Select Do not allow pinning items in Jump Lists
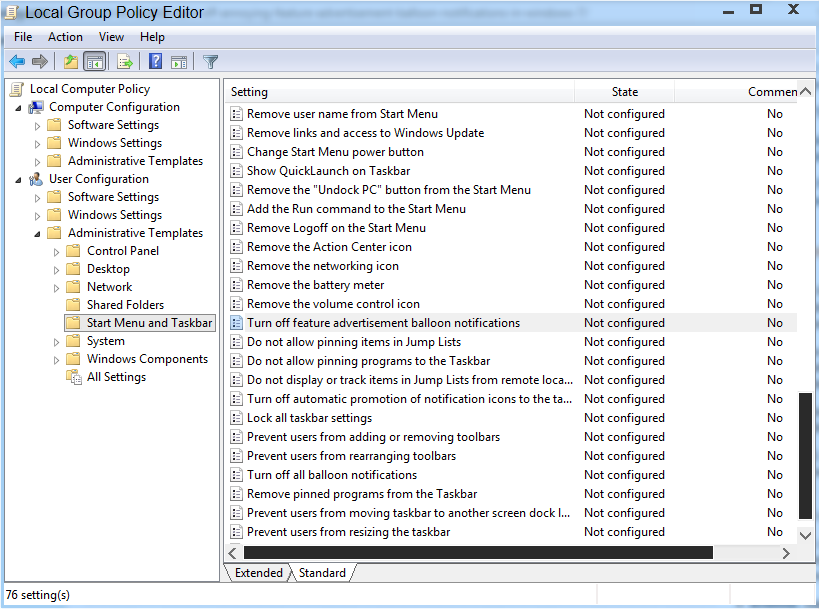Screen dimensions: 819x609 point(354,342)
